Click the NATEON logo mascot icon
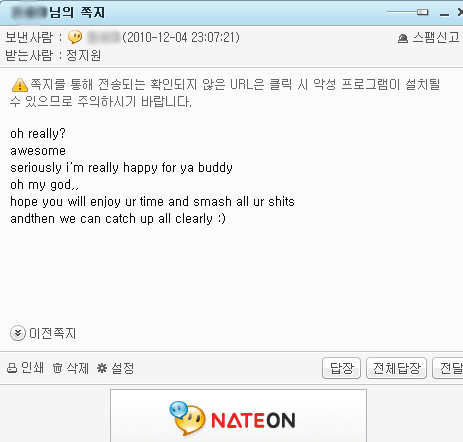 click(187, 418)
